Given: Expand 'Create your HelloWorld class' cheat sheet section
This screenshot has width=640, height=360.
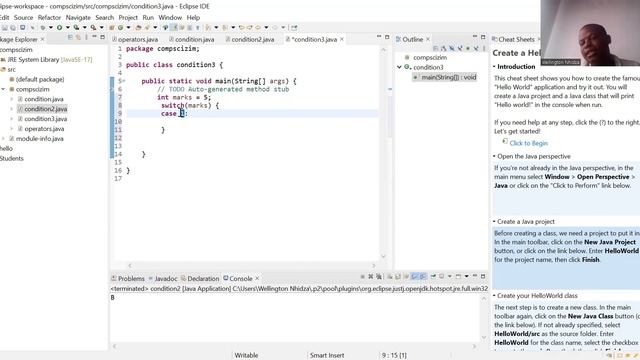Looking at the screenshot, I should click(537, 296).
